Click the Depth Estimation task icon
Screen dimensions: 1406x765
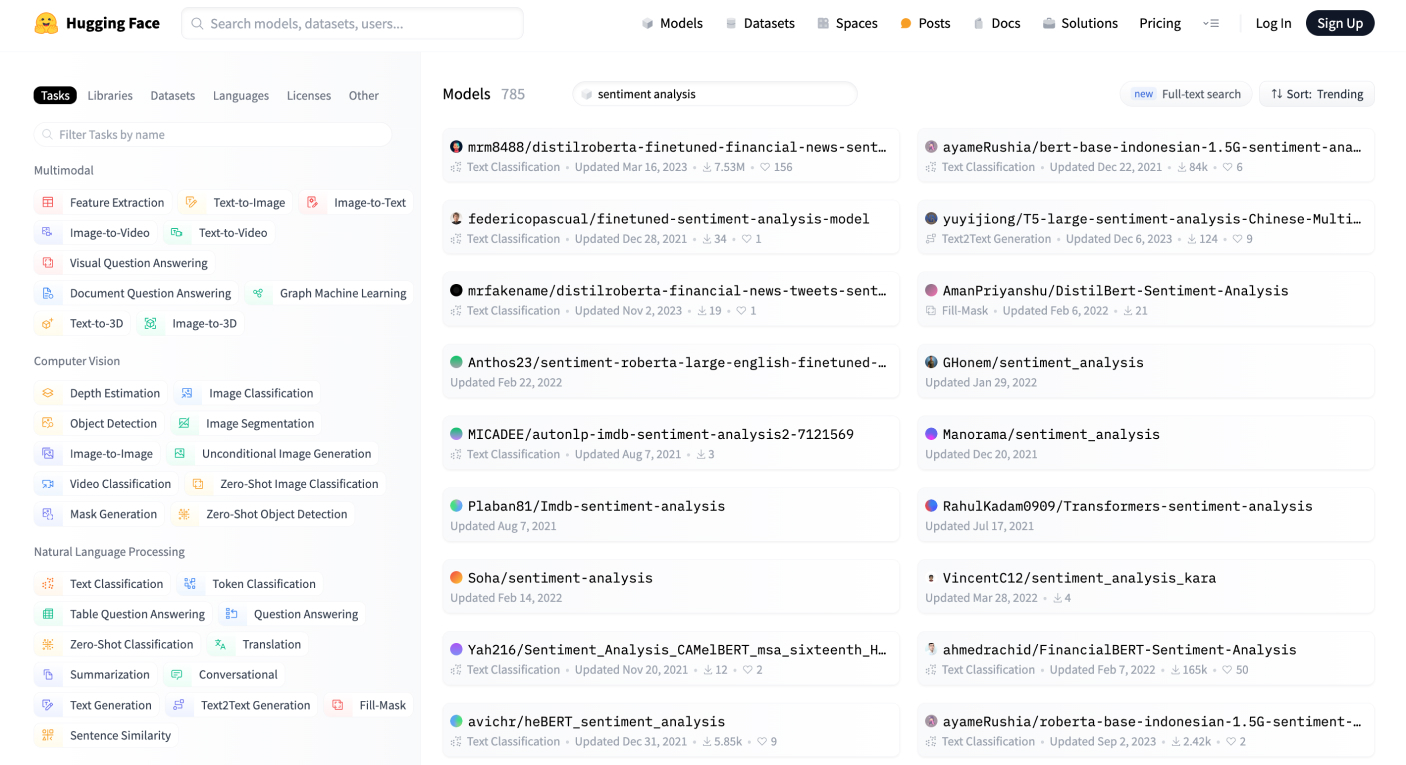coord(48,394)
